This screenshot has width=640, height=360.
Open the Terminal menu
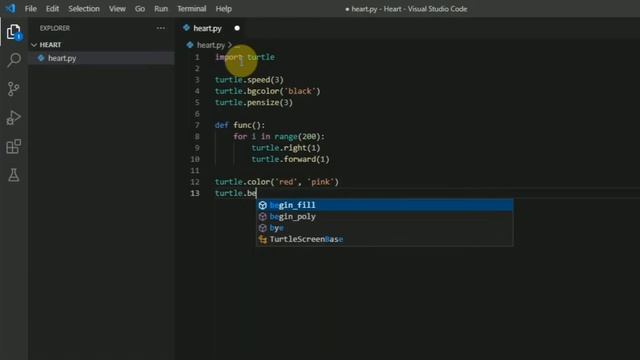191,9
